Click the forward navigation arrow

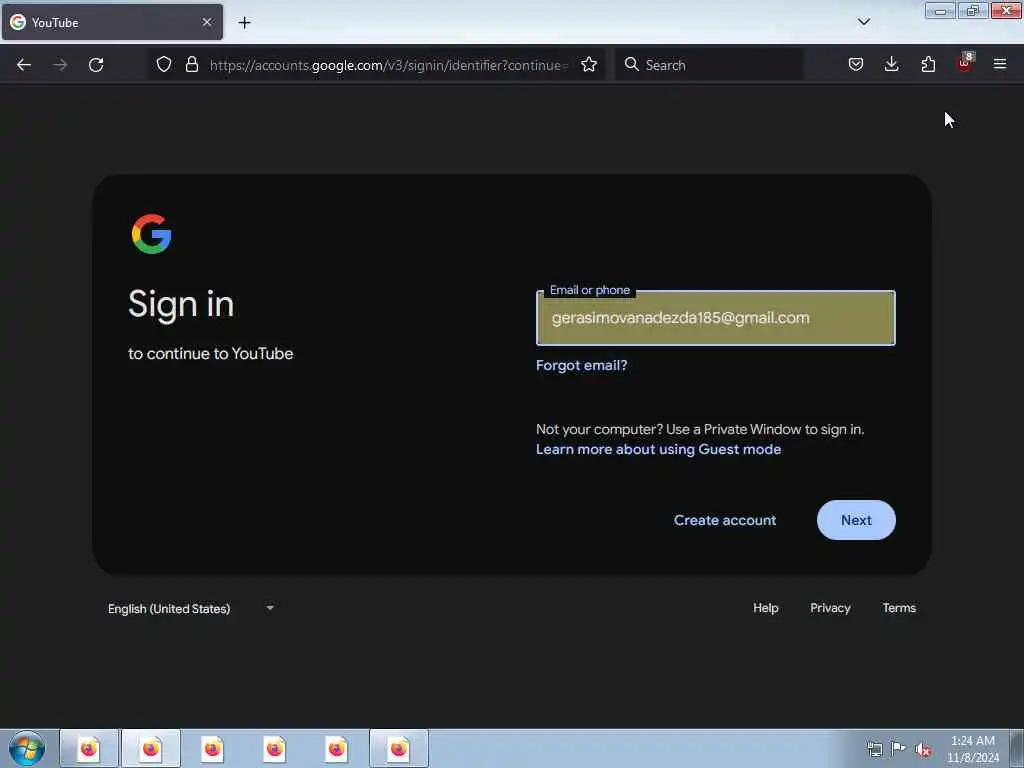click(x=60, y=65)
